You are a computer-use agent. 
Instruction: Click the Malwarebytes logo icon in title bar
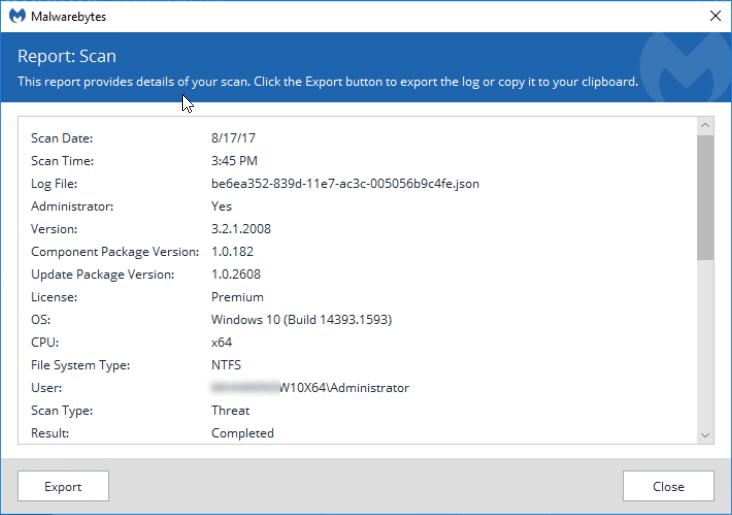tap(17, 16)
